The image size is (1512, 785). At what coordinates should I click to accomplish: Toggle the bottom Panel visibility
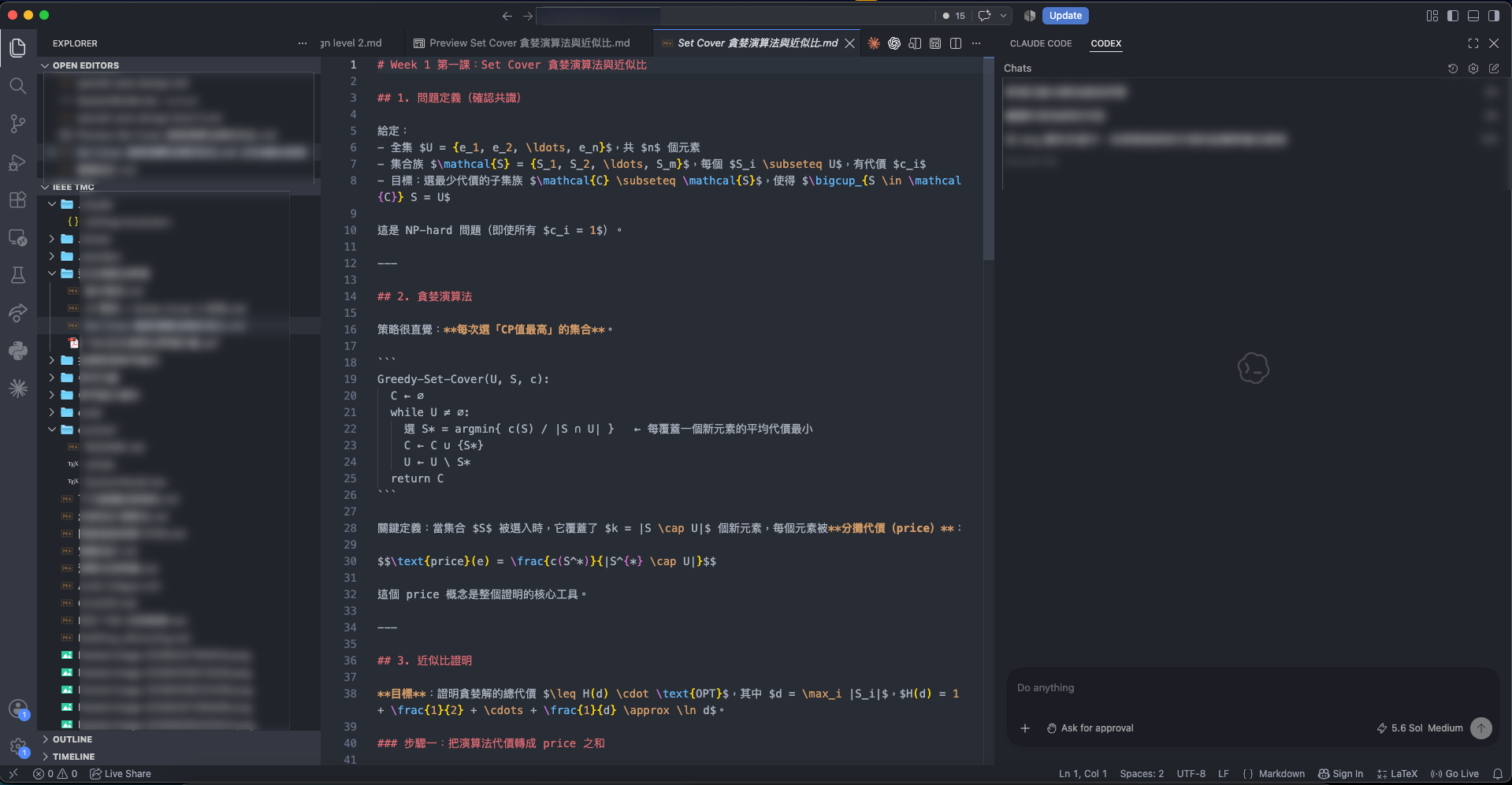pos(1473,16)
